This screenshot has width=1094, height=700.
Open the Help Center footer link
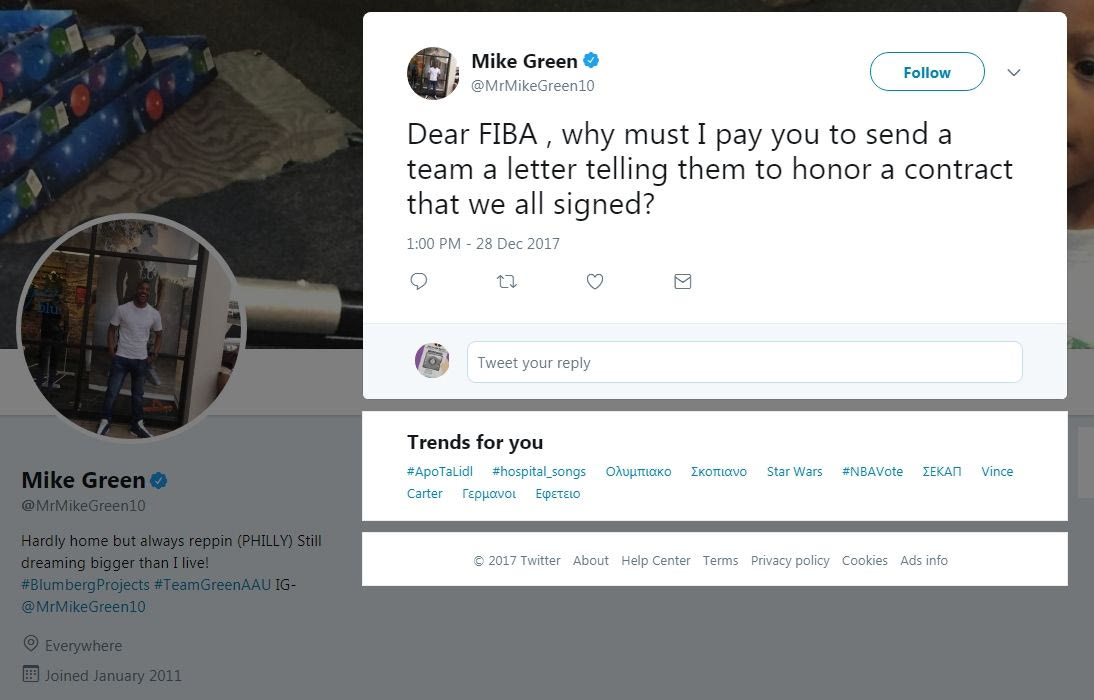655,560
